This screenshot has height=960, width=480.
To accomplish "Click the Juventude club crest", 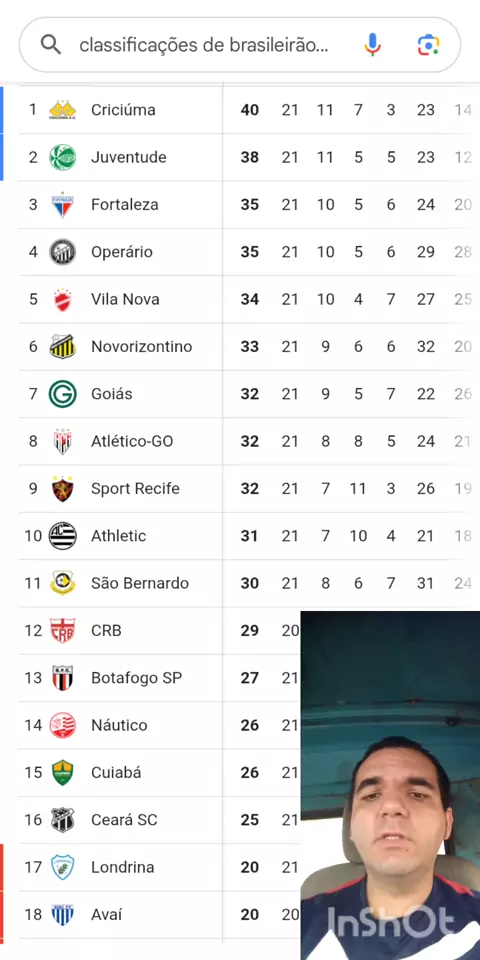I will tap(62, 157).
